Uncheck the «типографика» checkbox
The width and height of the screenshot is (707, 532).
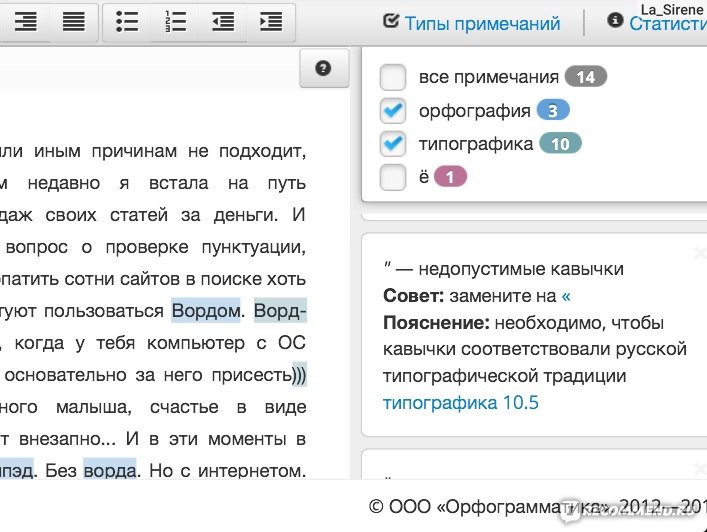click(x=393, y=144)
